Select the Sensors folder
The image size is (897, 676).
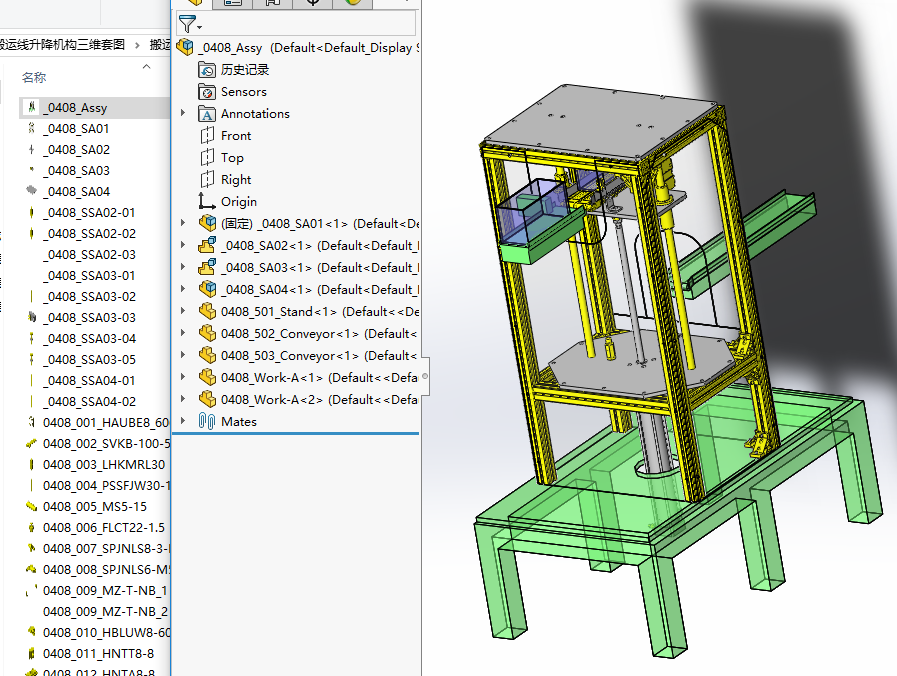pyautogui.click(x=243, y=92)
